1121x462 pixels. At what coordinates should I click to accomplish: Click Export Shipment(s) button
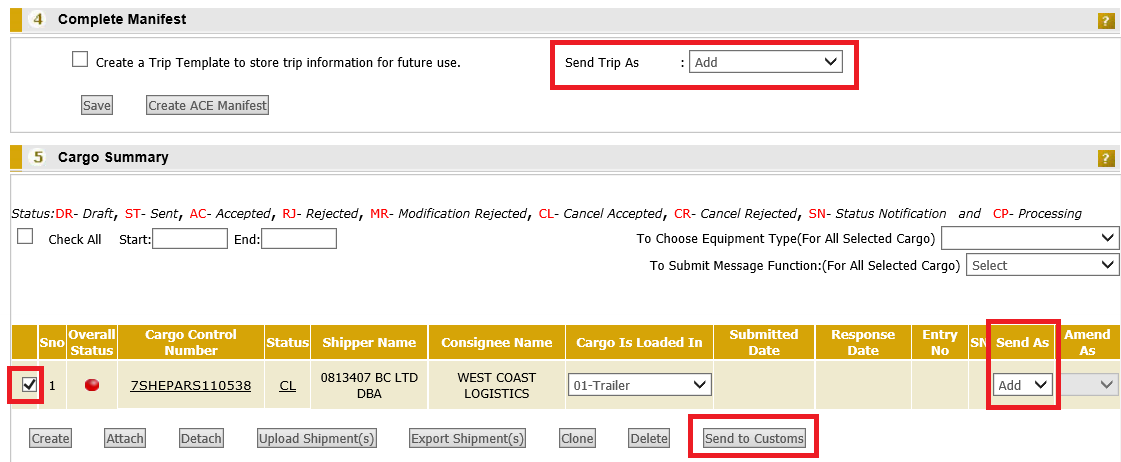tap(468, 438)
